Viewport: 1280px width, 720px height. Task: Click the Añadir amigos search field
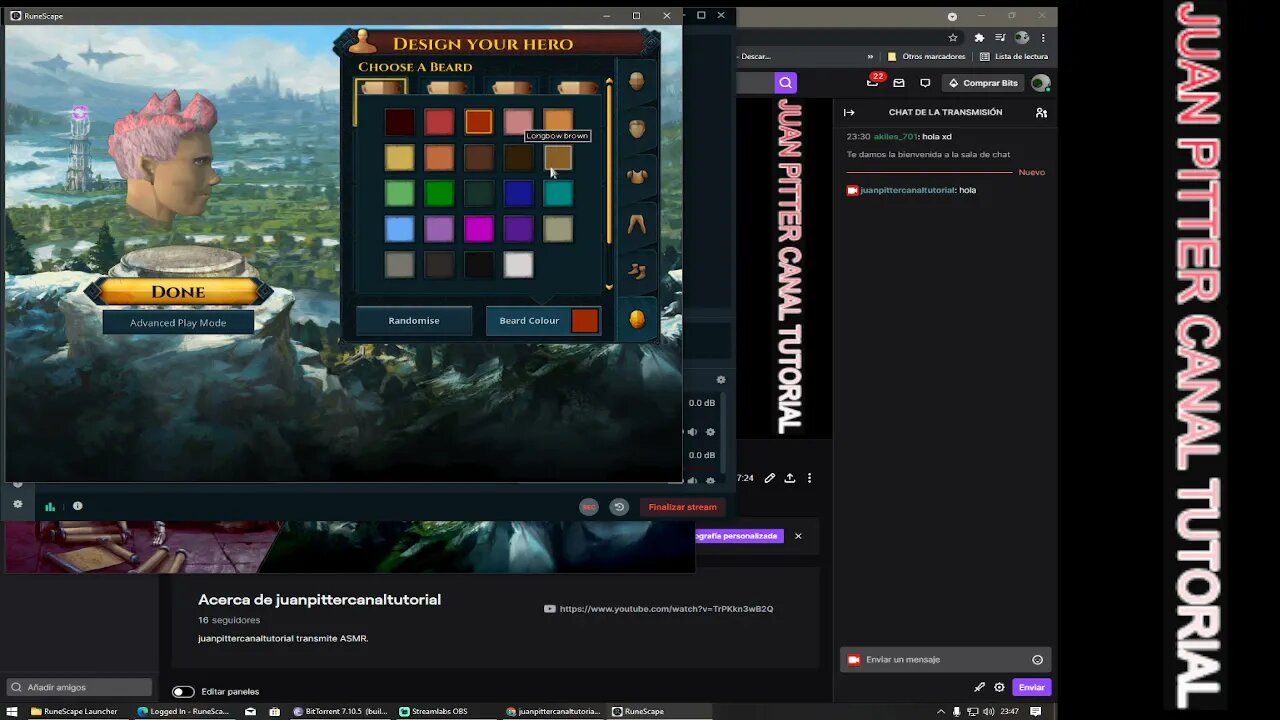[x=79, y=687]
